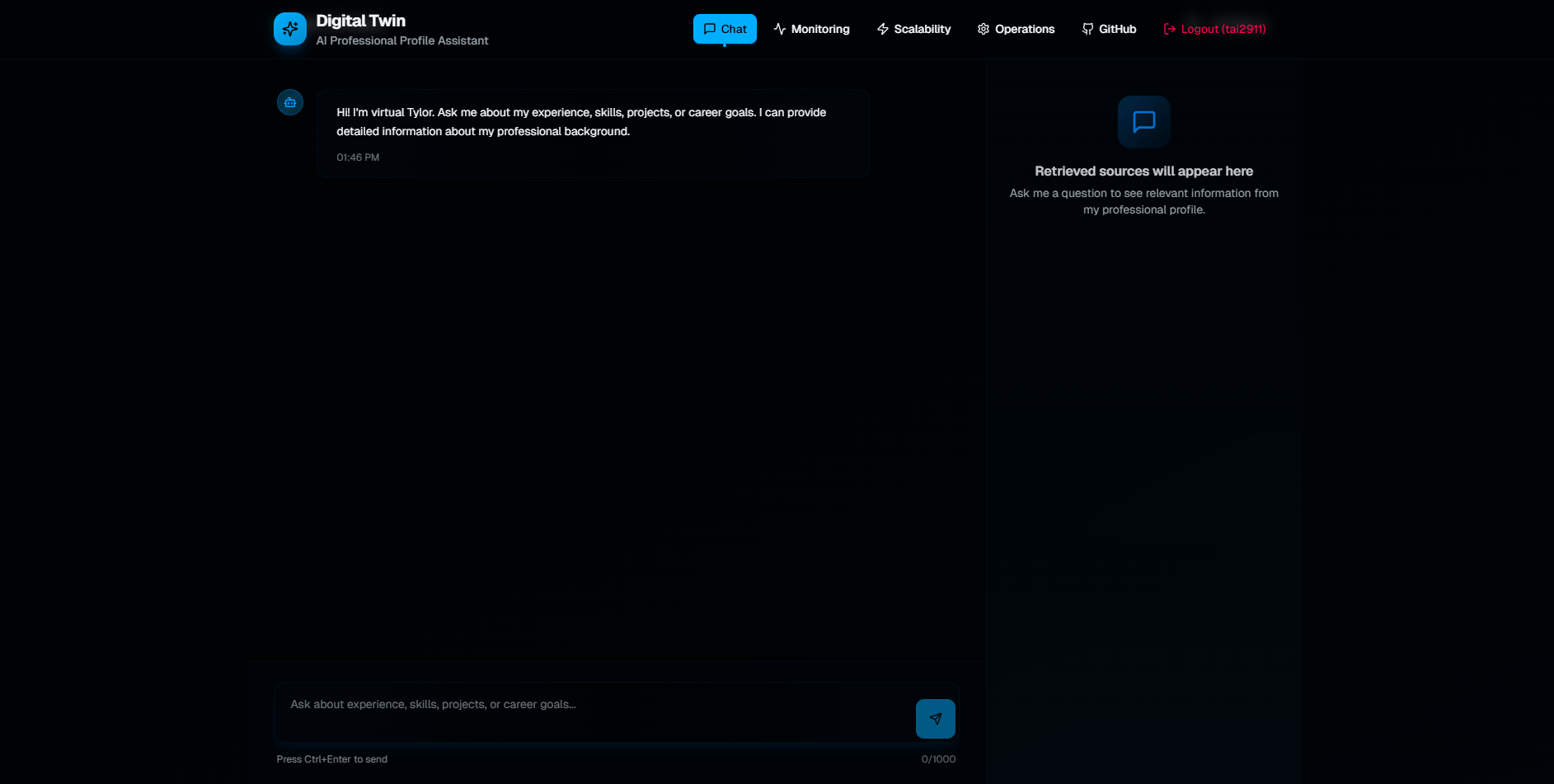Click the Operations gear icon

tap(982, 28)
